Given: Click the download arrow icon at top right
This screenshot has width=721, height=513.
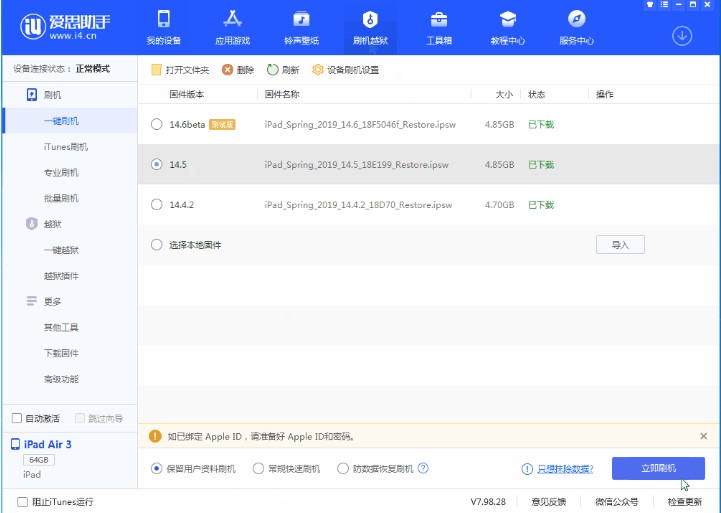Looking at the screenshot, I should [x=682, y=36].
